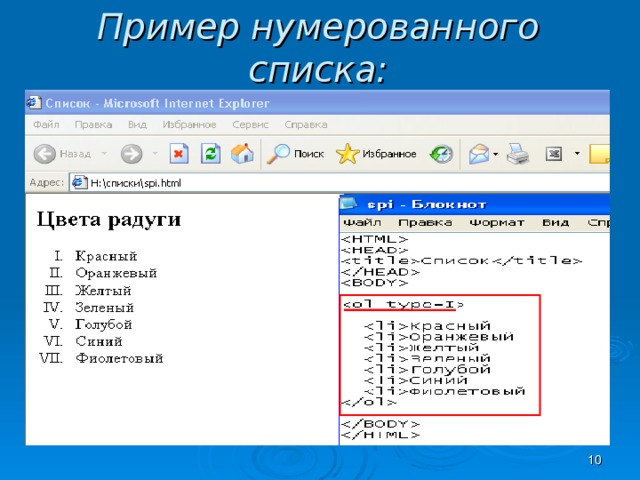Click the list item 'Оранжевый' in browser
Viewport: 640px width, 480px height.
(116, 273)
